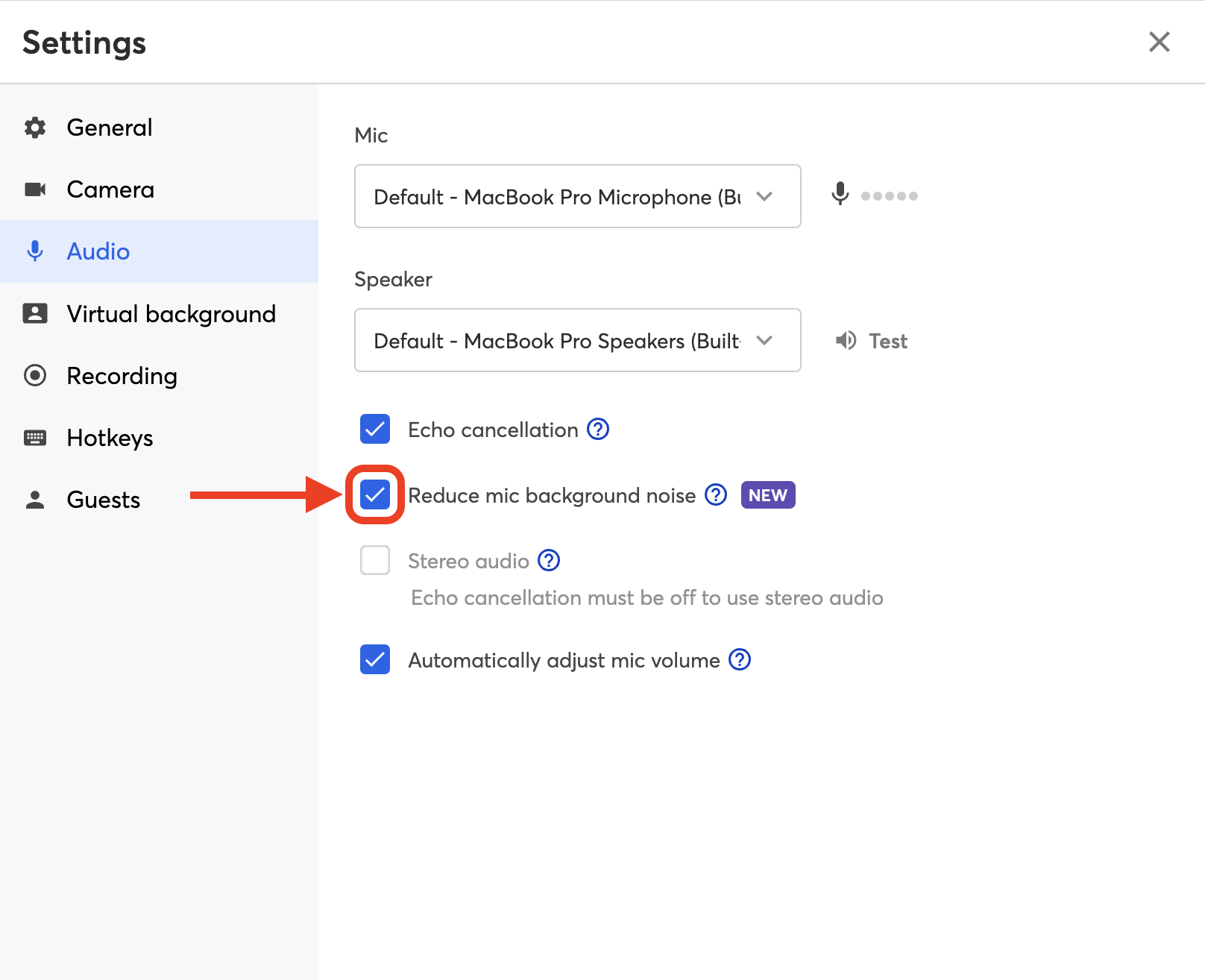Click help icon next to Reduce mic background noise

[716, 495]
